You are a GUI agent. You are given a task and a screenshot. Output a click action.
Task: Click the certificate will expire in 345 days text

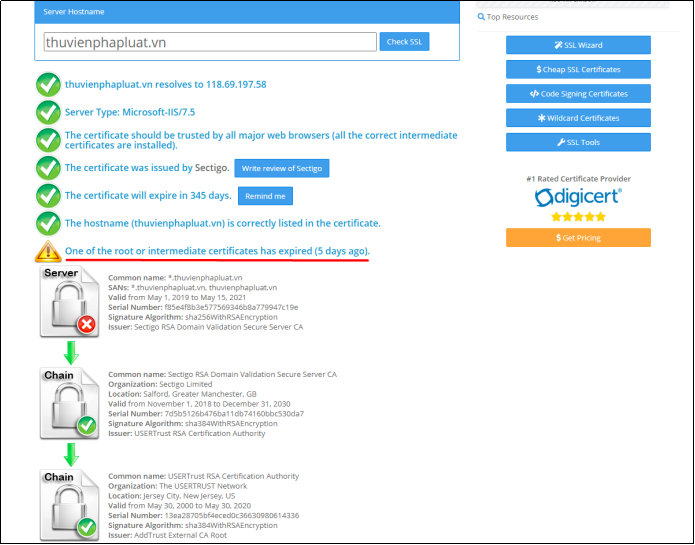(x=148, y=195)
